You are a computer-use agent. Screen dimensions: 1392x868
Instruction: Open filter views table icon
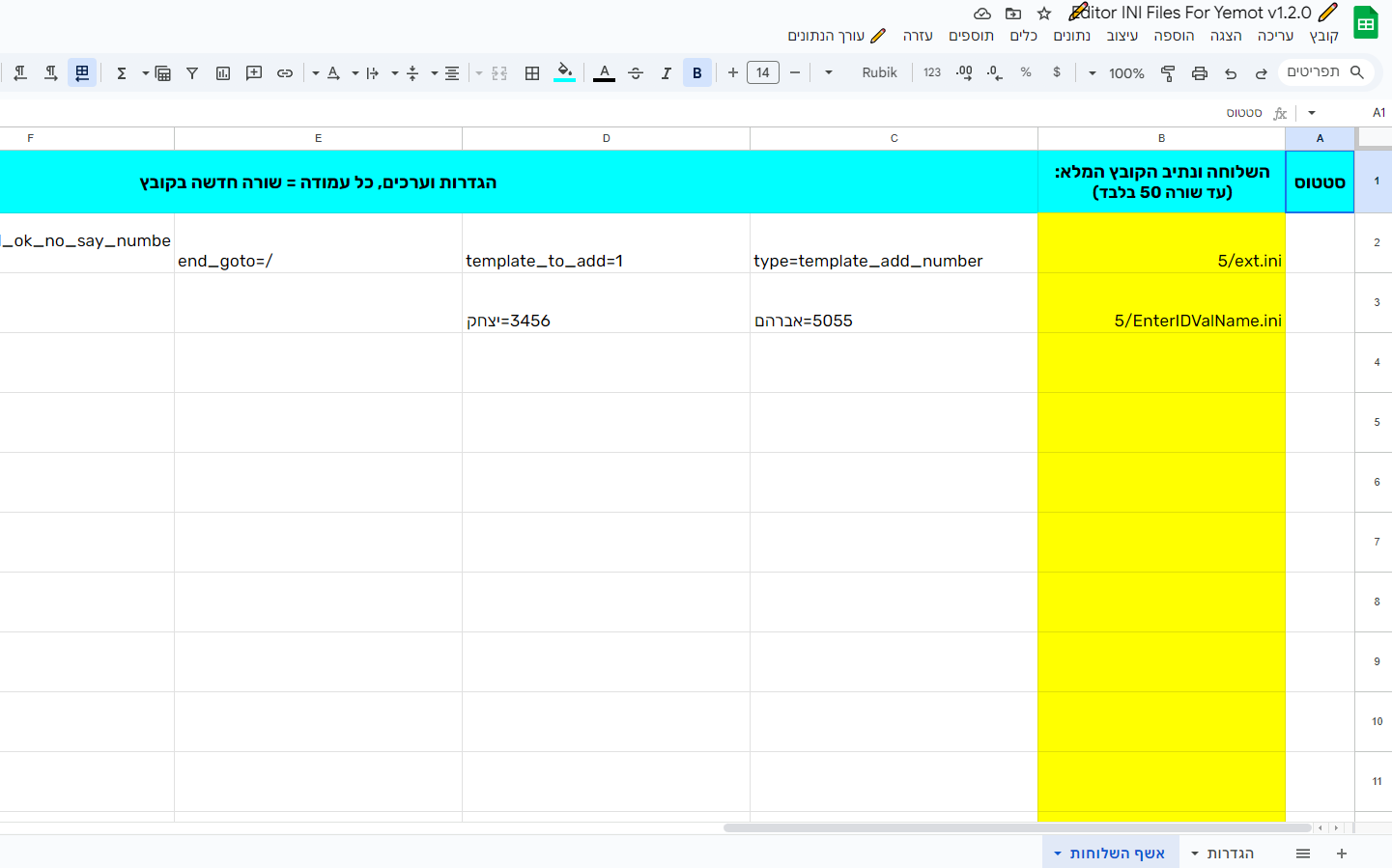[x=163, y=73]
